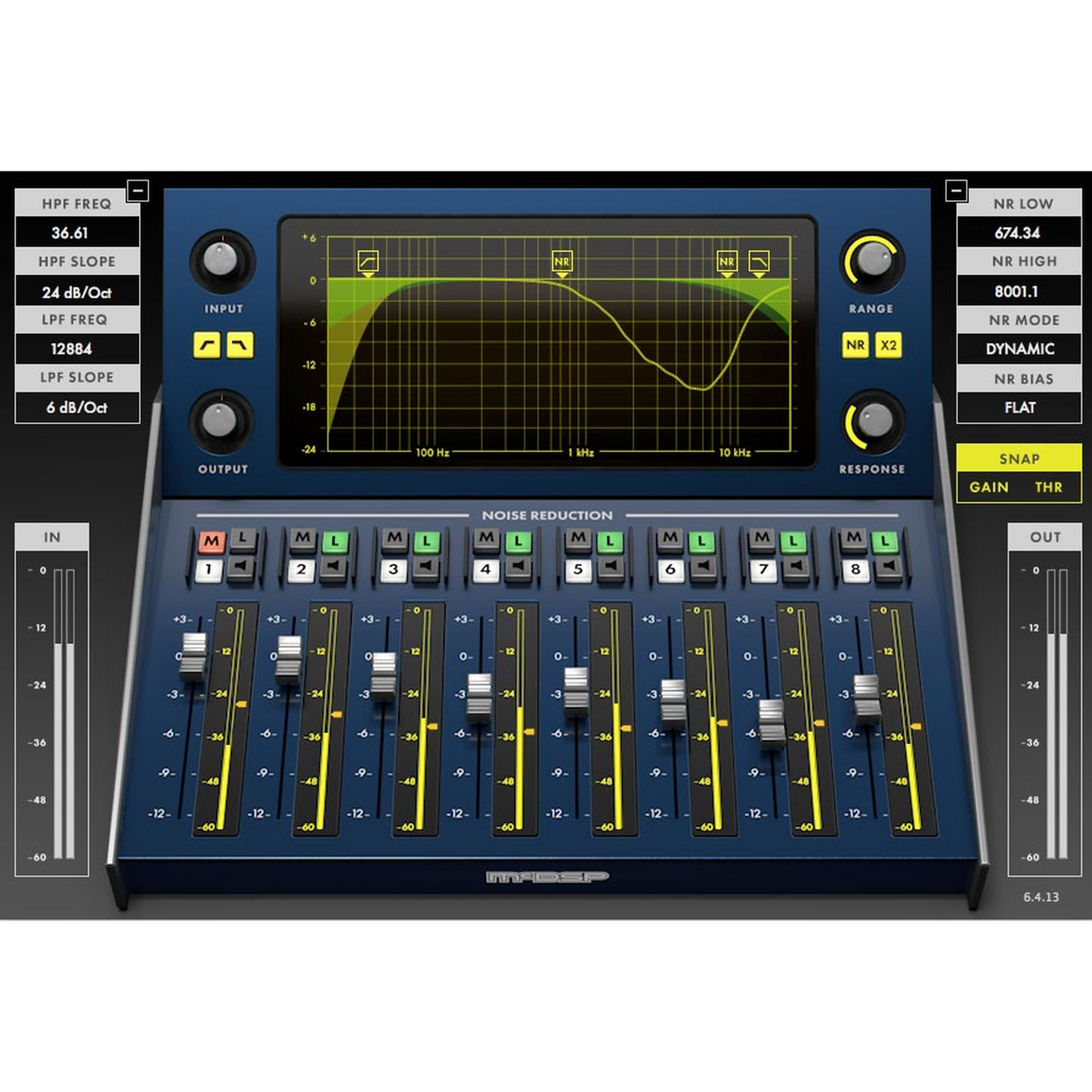Screen dimensions: 1092x1092
Task: Toggle the low-pass filter button
Action: 240,345
